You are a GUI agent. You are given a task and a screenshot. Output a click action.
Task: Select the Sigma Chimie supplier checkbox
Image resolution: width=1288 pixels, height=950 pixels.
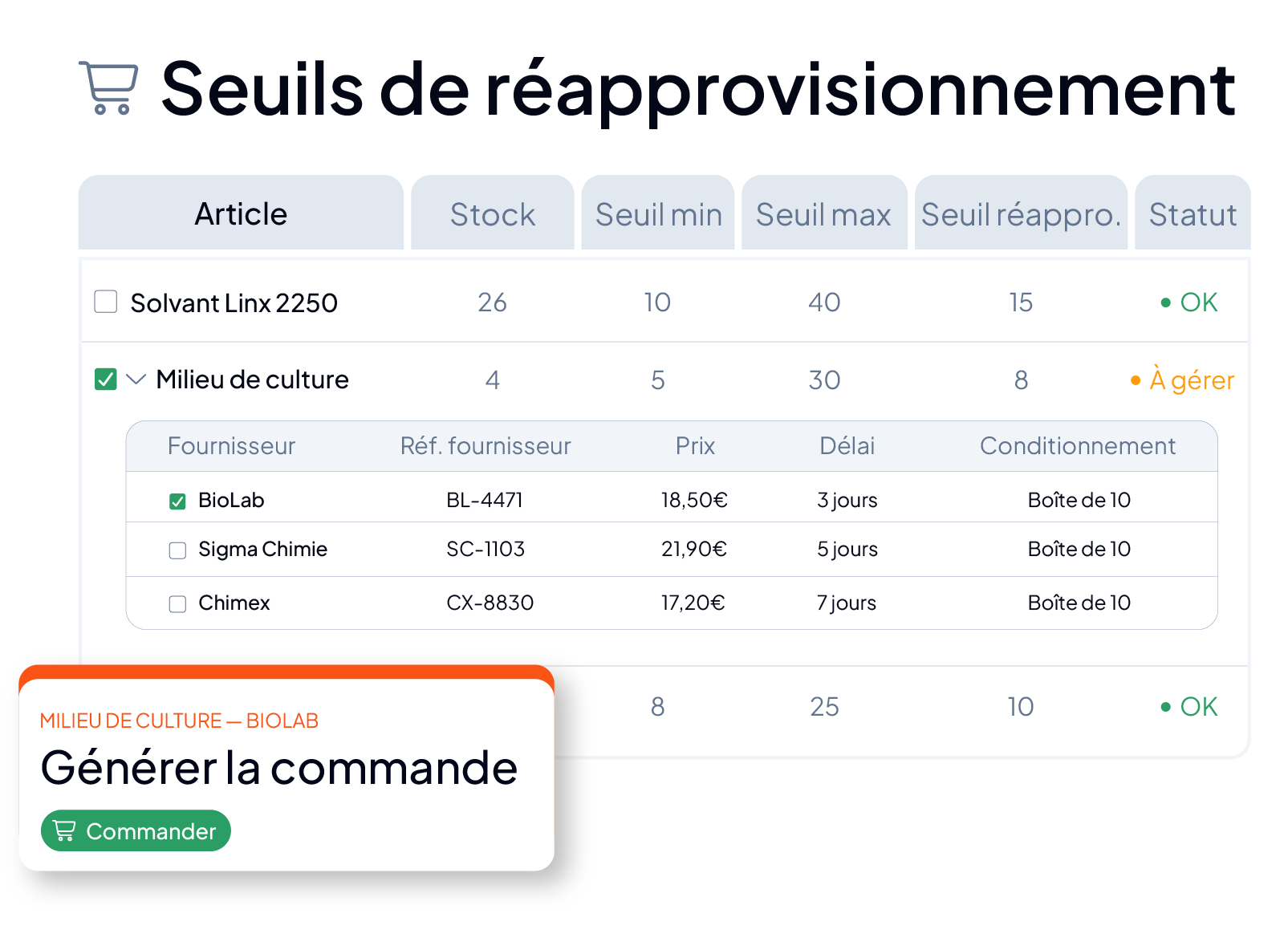click(177, 550)
